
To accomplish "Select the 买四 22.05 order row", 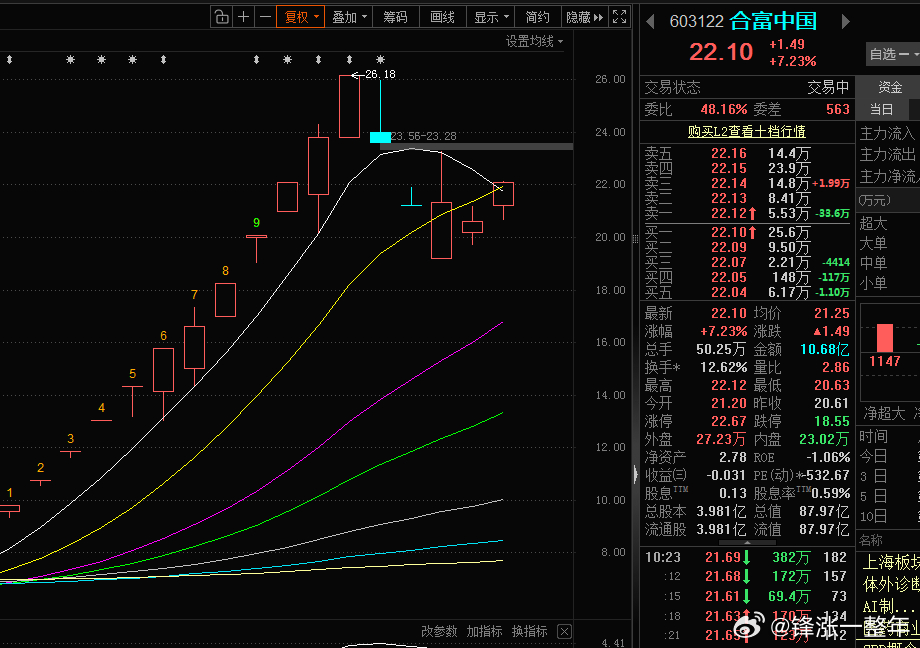I will [x=747, y=277].
